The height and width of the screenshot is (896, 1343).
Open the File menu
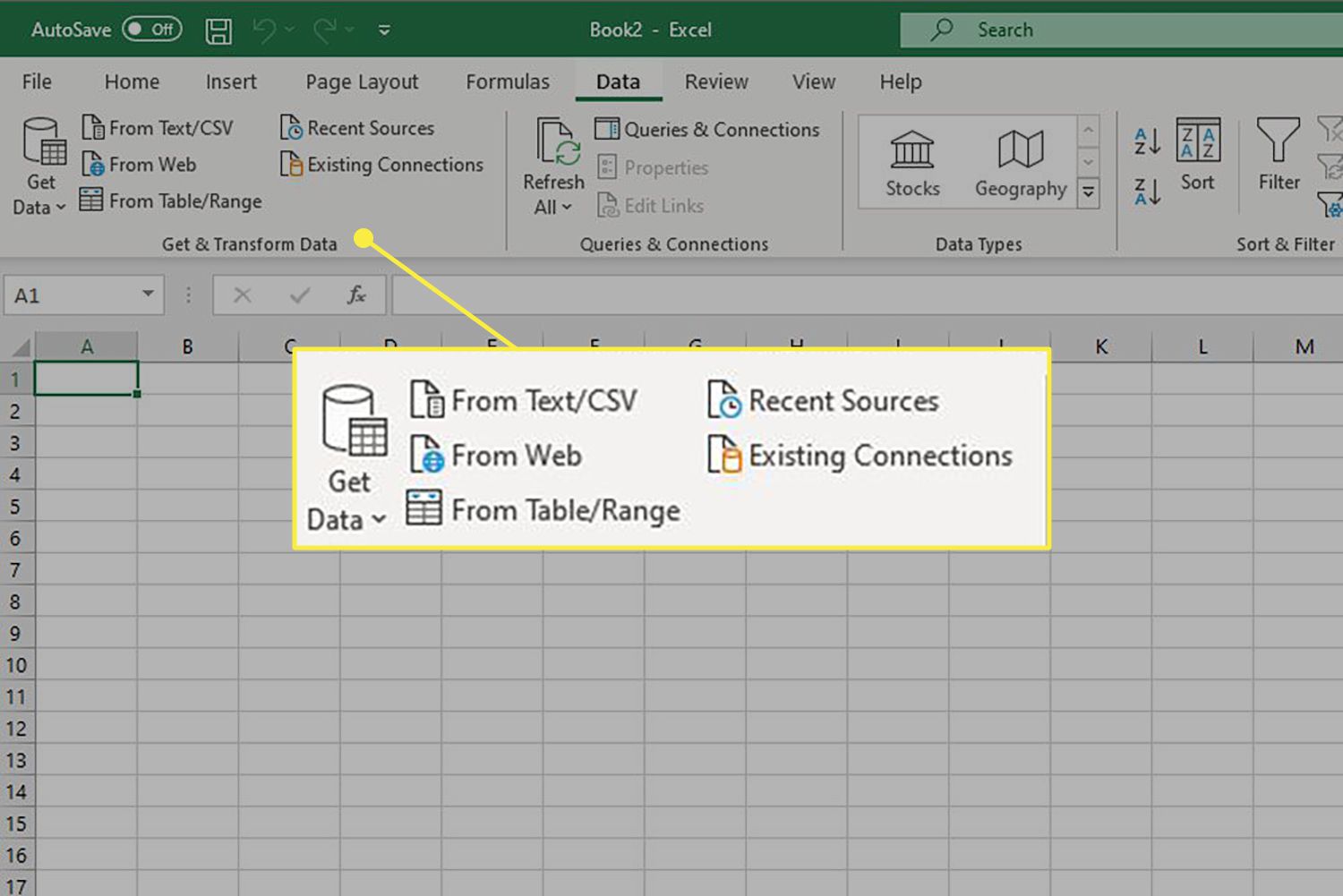(x=35, y=81)
